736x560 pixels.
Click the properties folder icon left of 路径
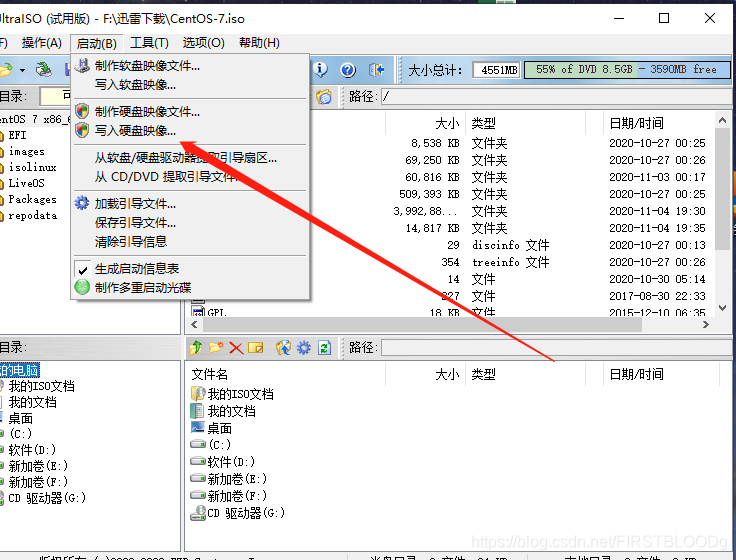[x=323, y=97]
